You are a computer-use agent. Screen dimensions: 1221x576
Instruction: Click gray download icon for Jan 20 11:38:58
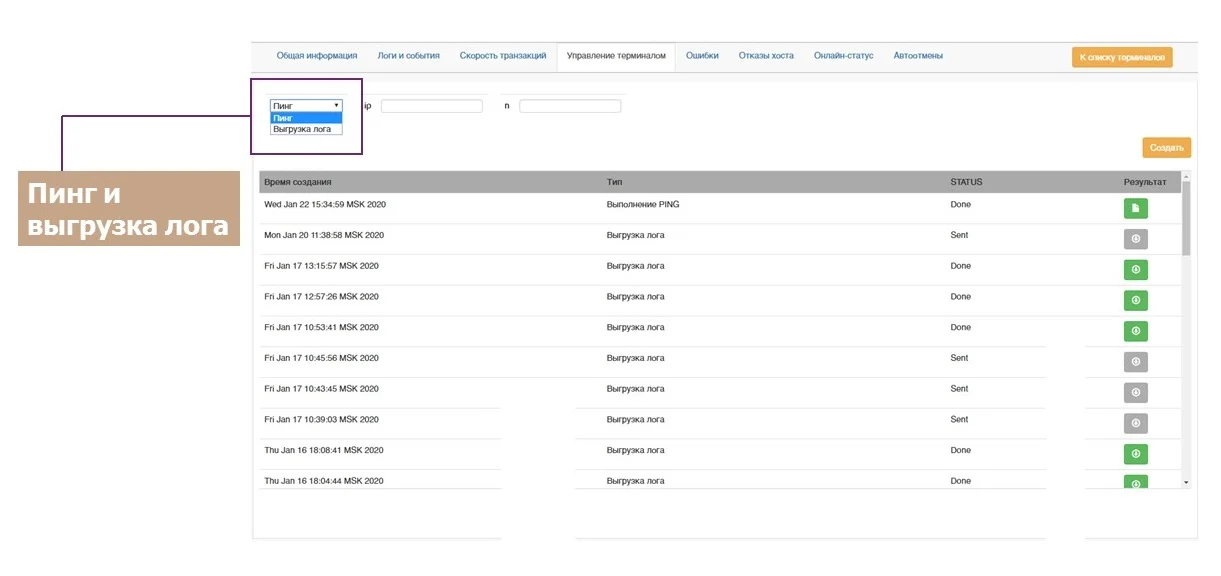click(x=1135, y=239)
